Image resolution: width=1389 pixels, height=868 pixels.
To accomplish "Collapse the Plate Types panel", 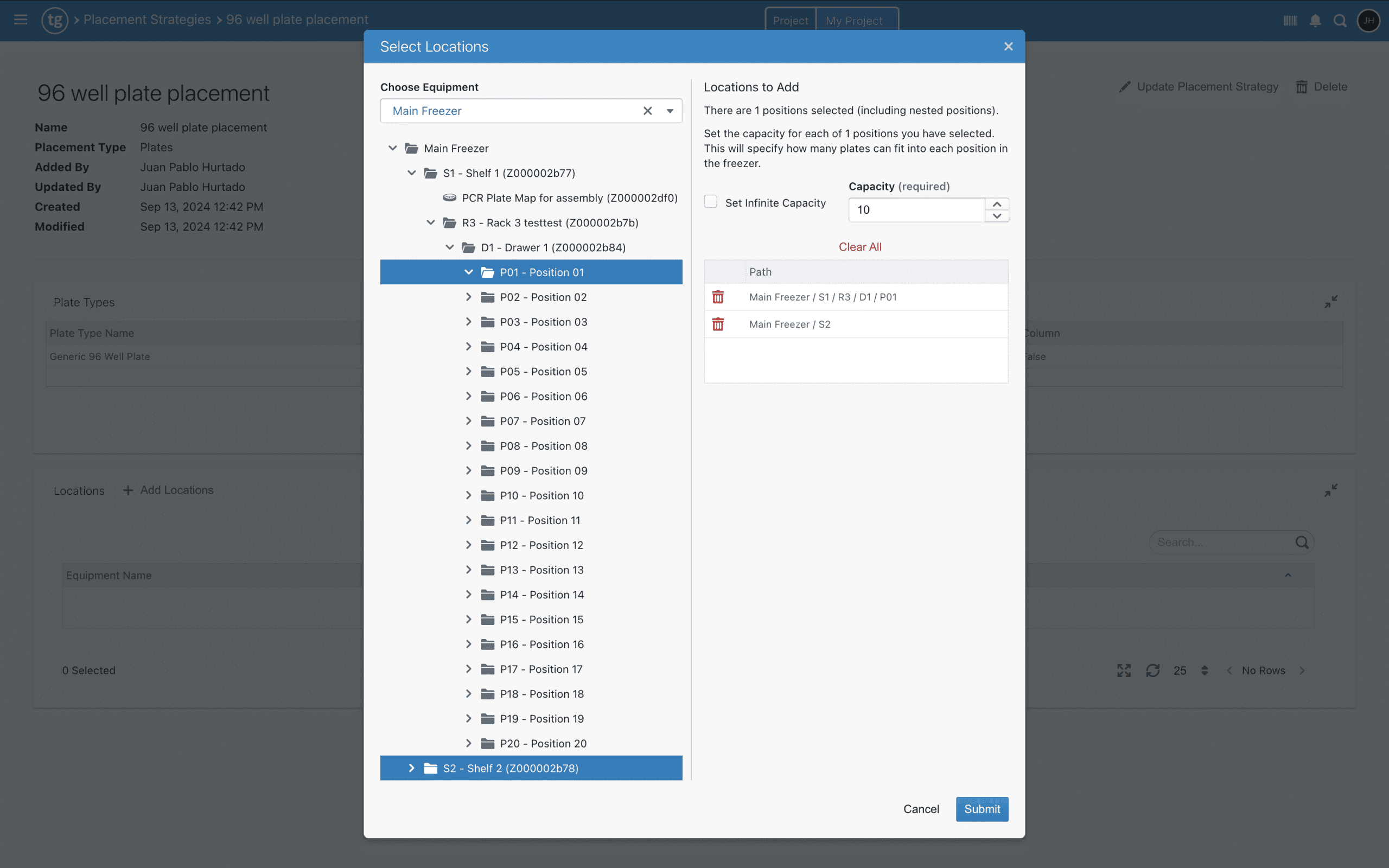I will coord(1331,302).
